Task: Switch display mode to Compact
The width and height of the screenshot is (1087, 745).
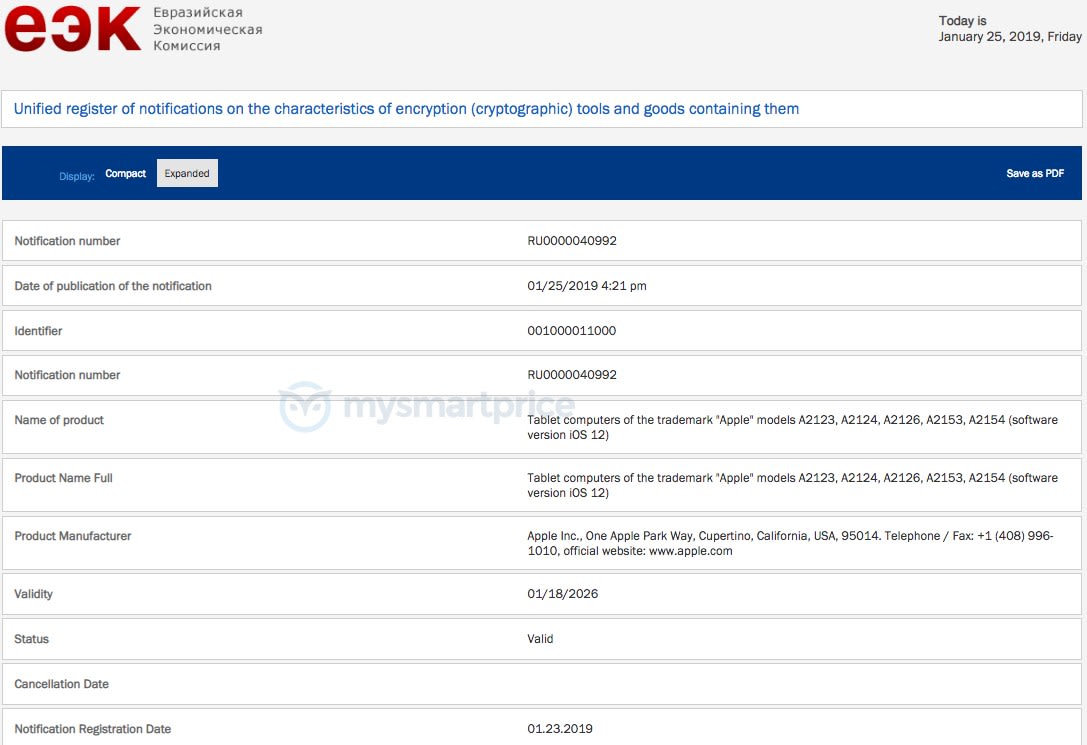Action: [x=125, y=173]
